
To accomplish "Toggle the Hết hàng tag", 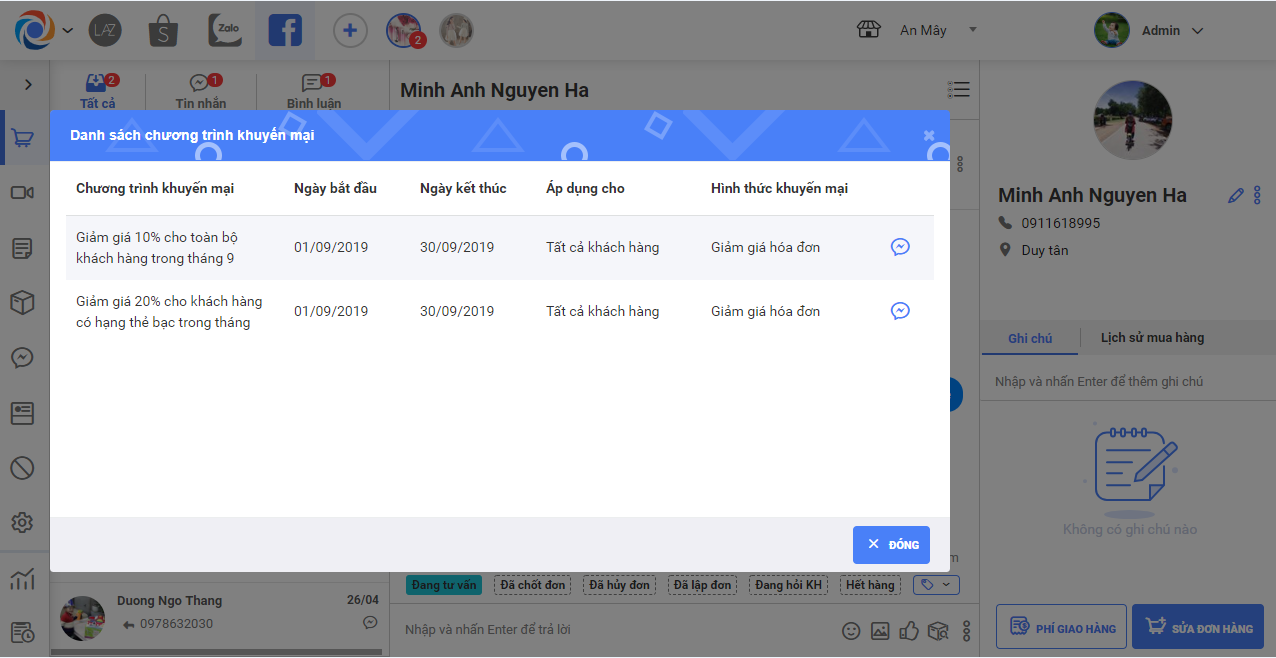I will coord(869,585).
